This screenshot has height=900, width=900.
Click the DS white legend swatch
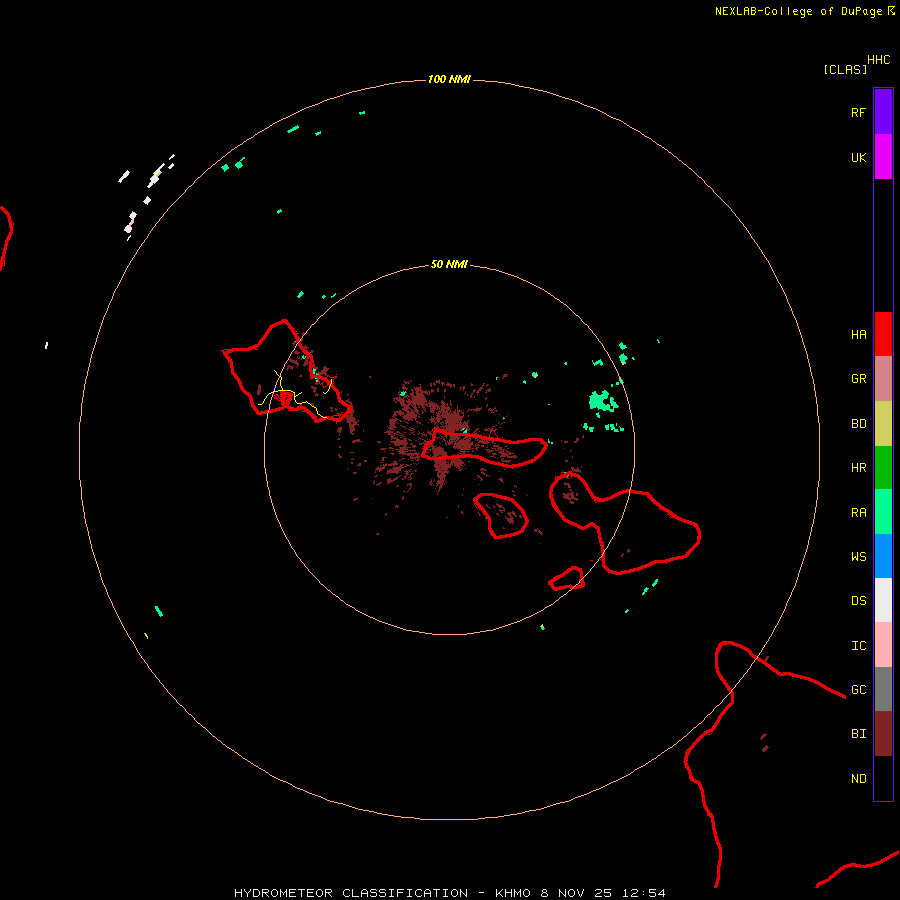point(883,600)
